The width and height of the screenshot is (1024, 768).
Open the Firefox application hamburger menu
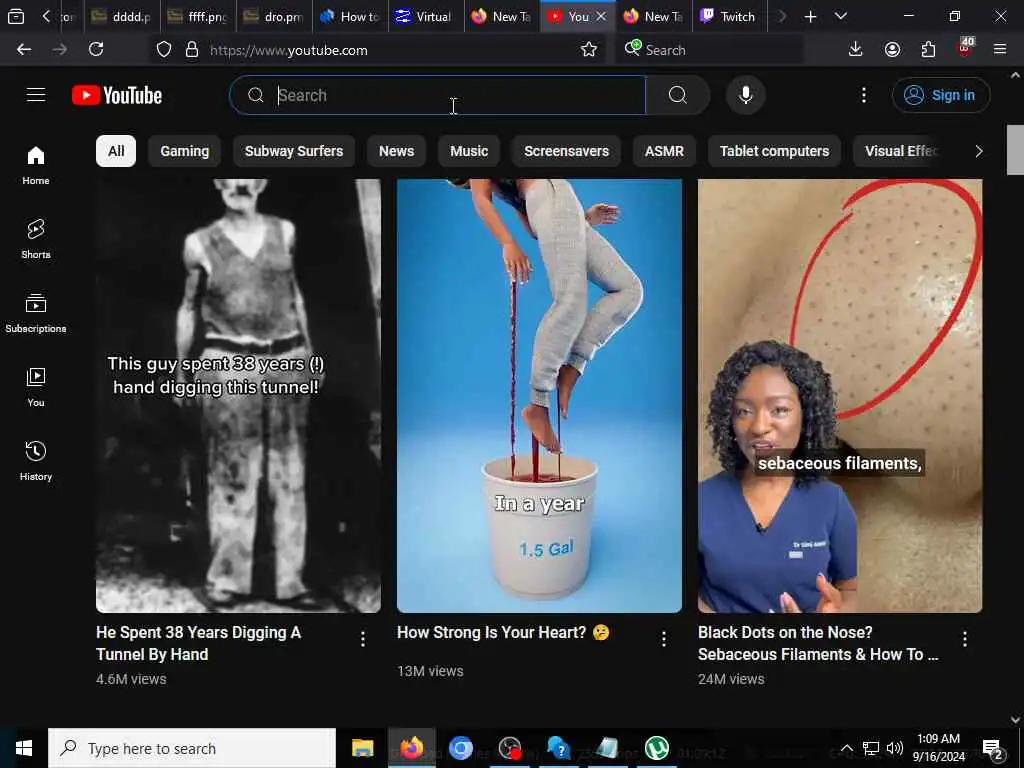pos(1000,50)
